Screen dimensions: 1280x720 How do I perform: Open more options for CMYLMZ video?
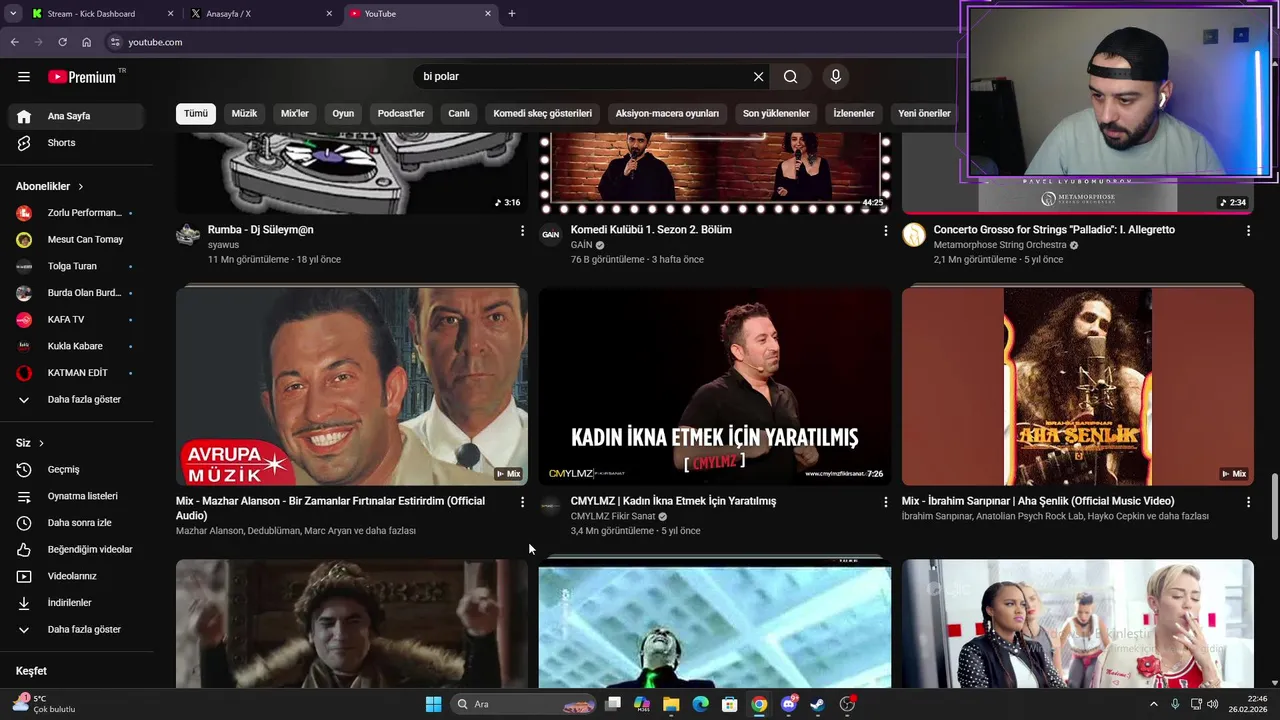[x=885, y=502]
